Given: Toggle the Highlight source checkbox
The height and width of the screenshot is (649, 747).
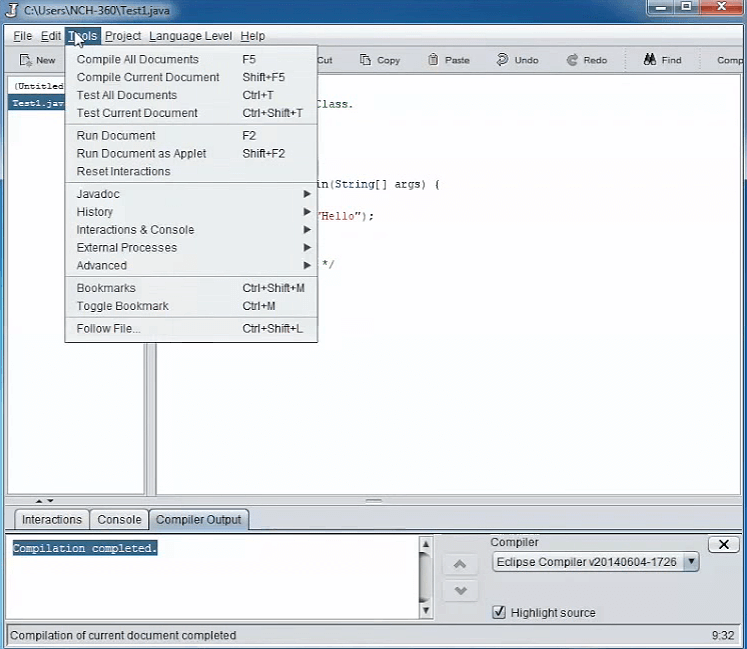Looking at the screenshot, I should click(x=499, y=612).
